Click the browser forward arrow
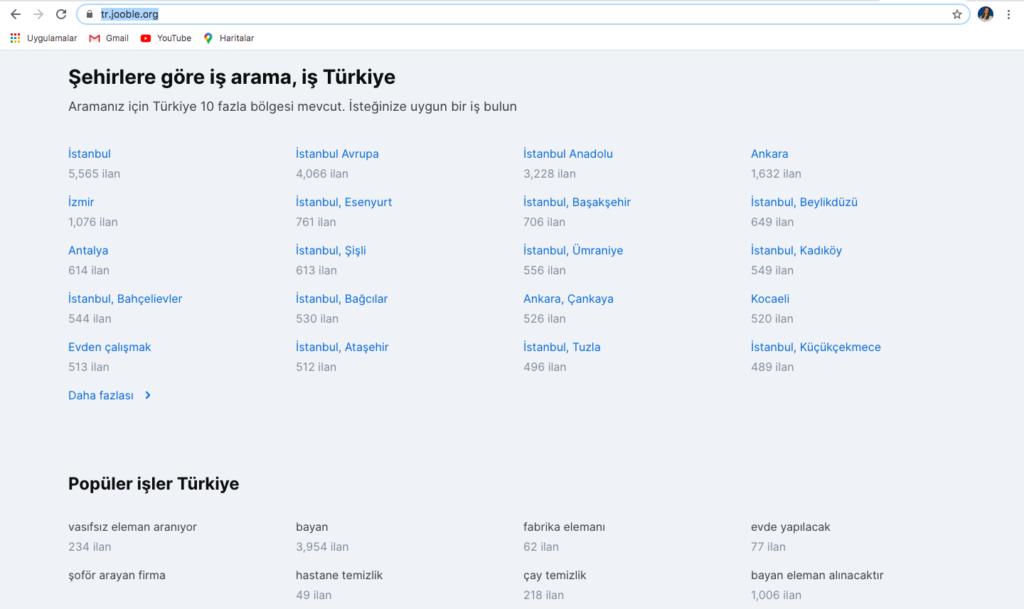The image size is (1024, 609). (x=38, y=14)
